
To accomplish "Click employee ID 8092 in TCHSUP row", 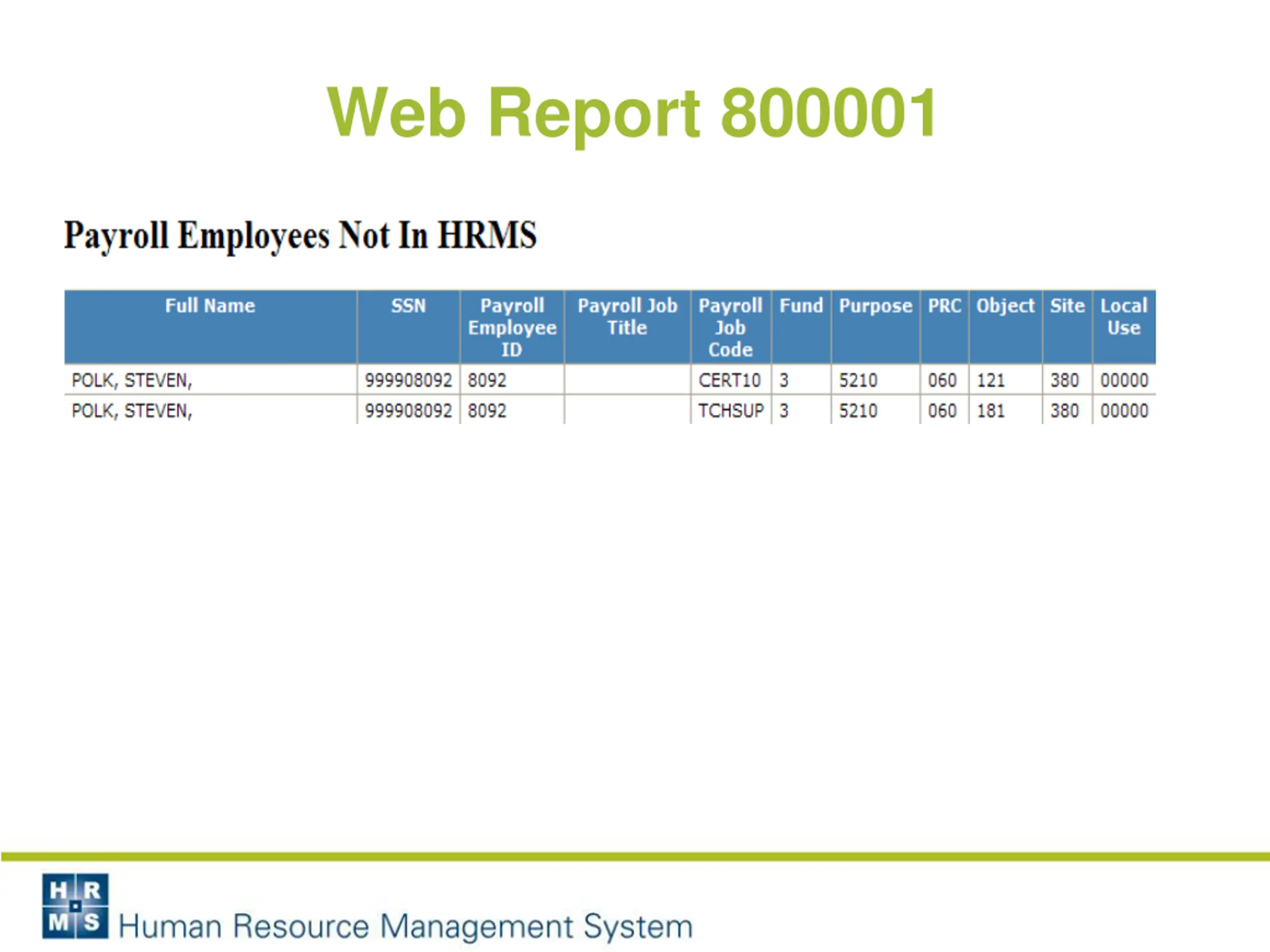I will pos(487,410).
